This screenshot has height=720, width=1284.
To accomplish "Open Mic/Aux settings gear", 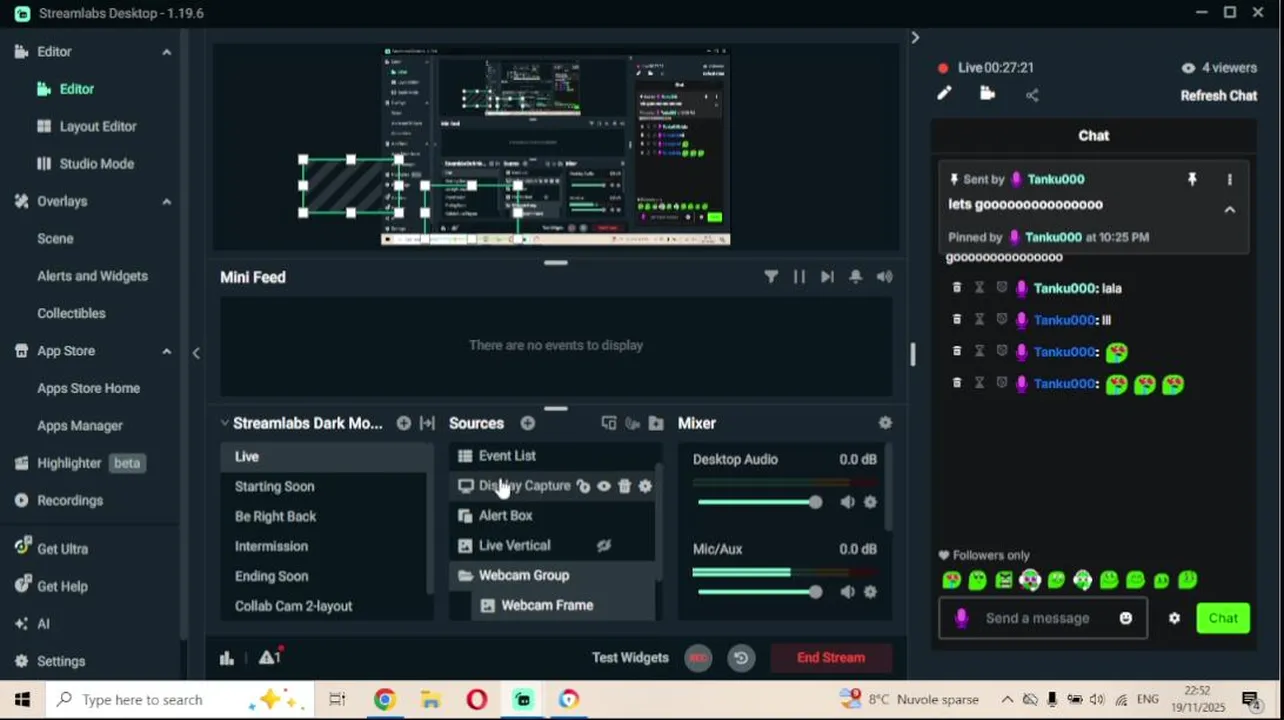I will (870, 592).
